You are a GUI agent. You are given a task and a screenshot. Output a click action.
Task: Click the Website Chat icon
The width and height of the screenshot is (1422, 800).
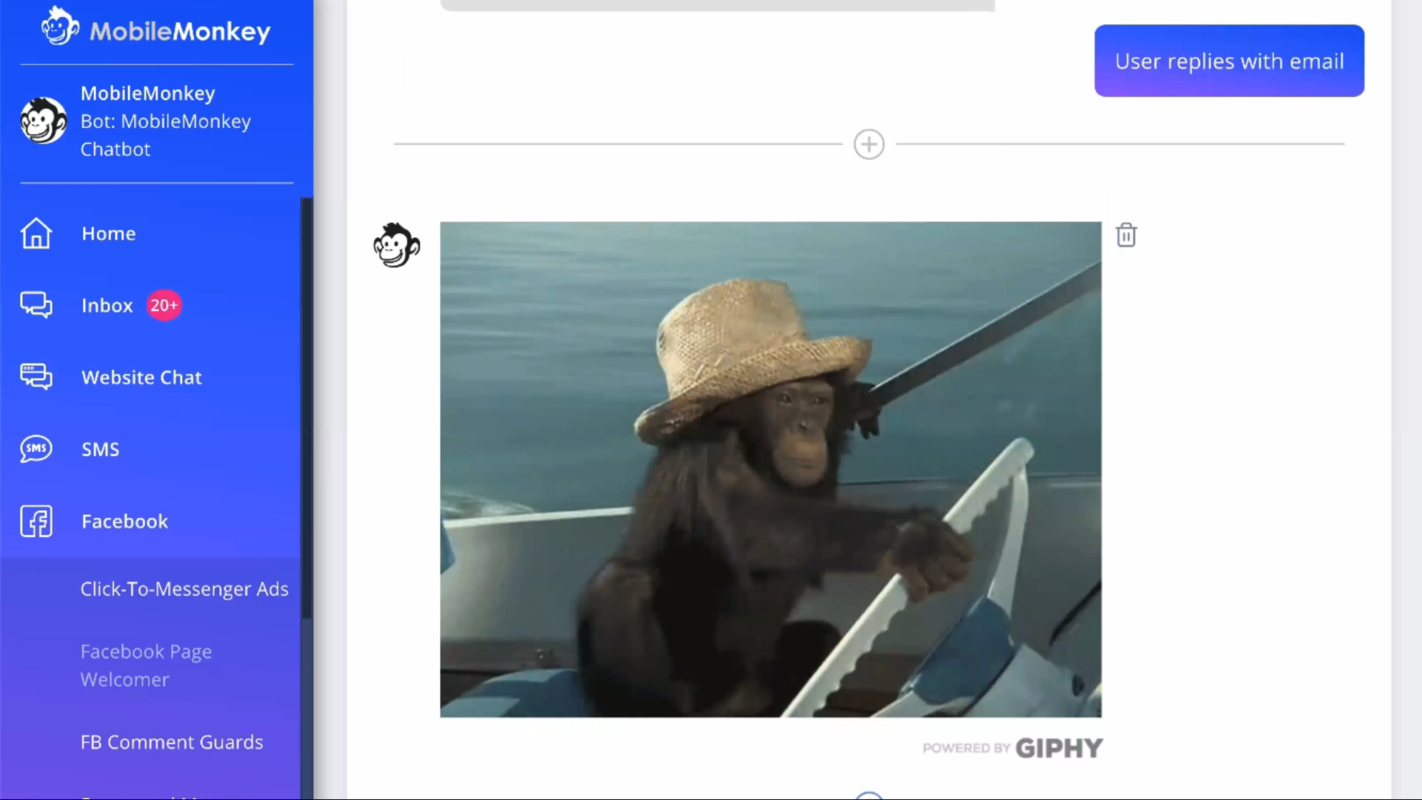tap(36, 377)
